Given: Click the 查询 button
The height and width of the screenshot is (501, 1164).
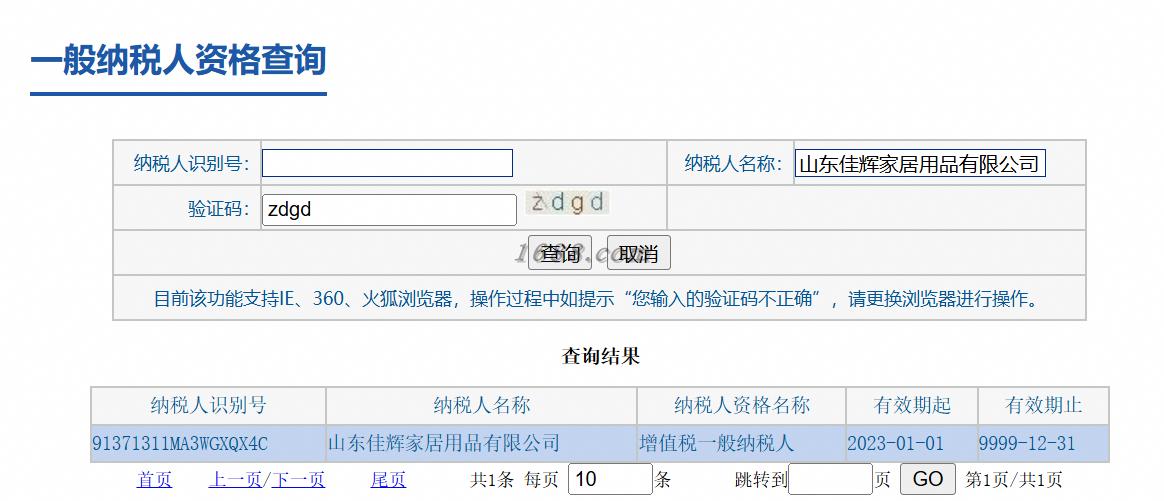Looking at the screenshot, I should (560, 253).
